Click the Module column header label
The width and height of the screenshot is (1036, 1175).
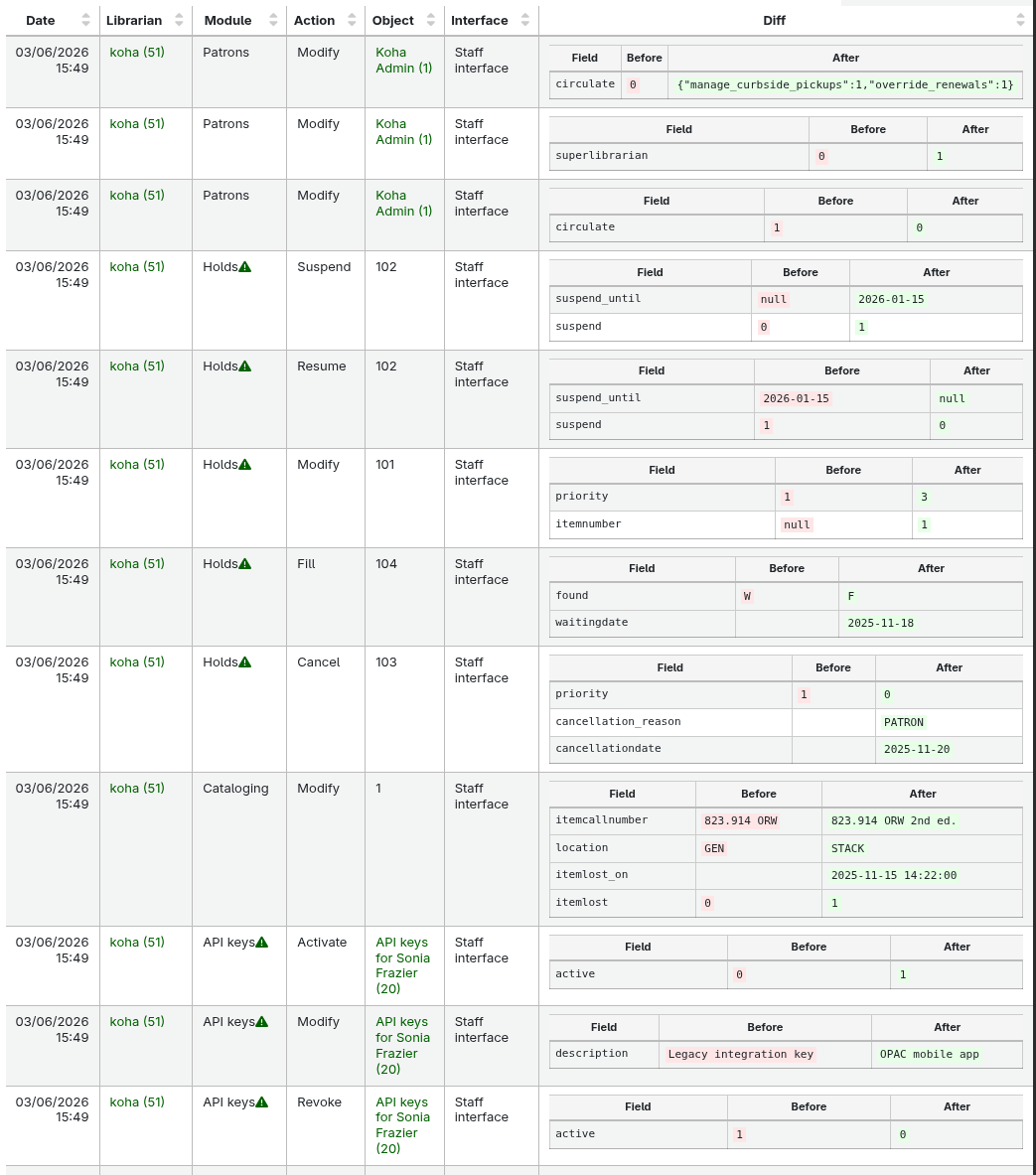(x=227, y=20)
